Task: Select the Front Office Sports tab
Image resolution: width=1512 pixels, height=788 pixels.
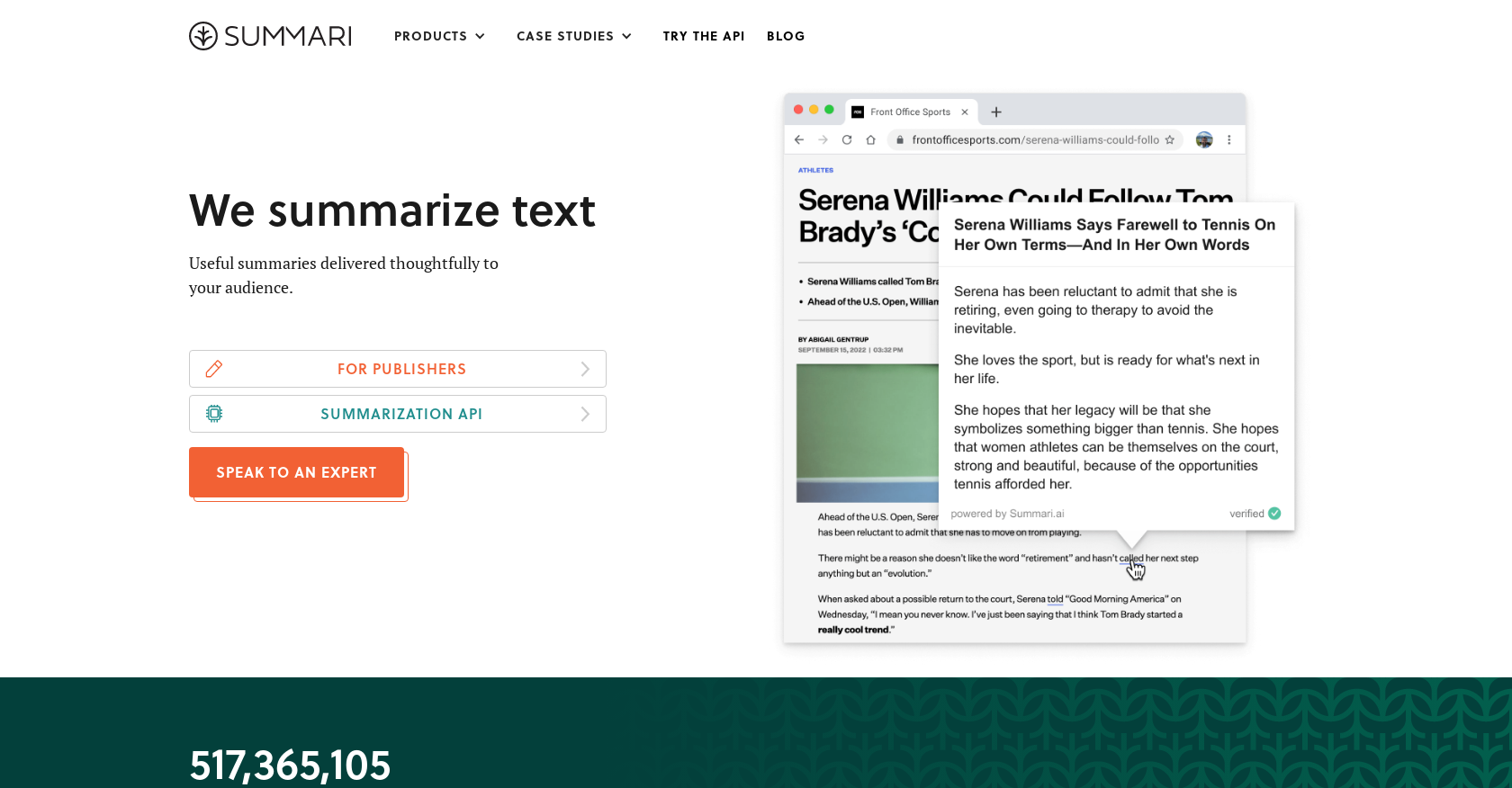Action: [911, 112]
